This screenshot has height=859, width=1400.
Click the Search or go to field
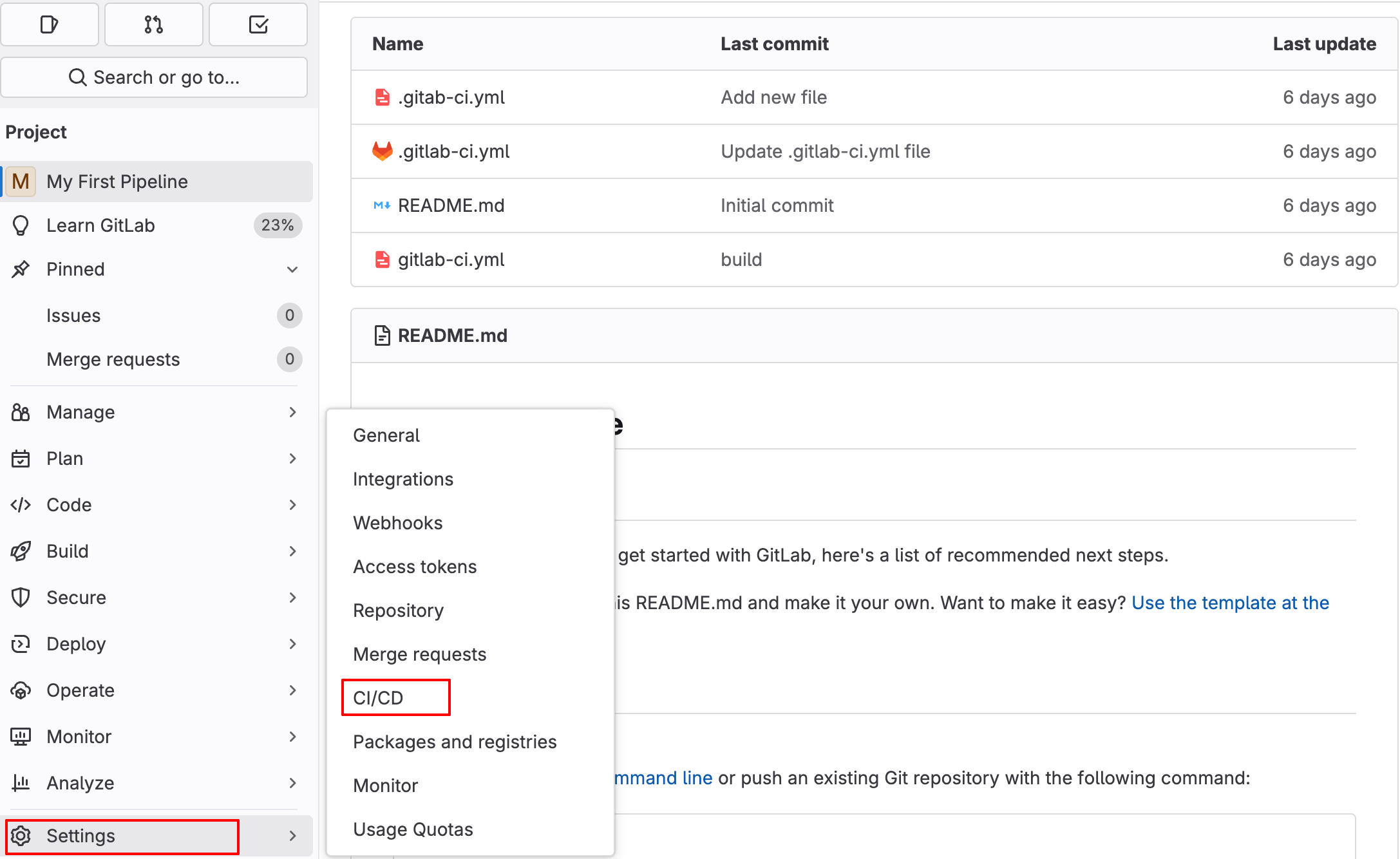[155, 77]
